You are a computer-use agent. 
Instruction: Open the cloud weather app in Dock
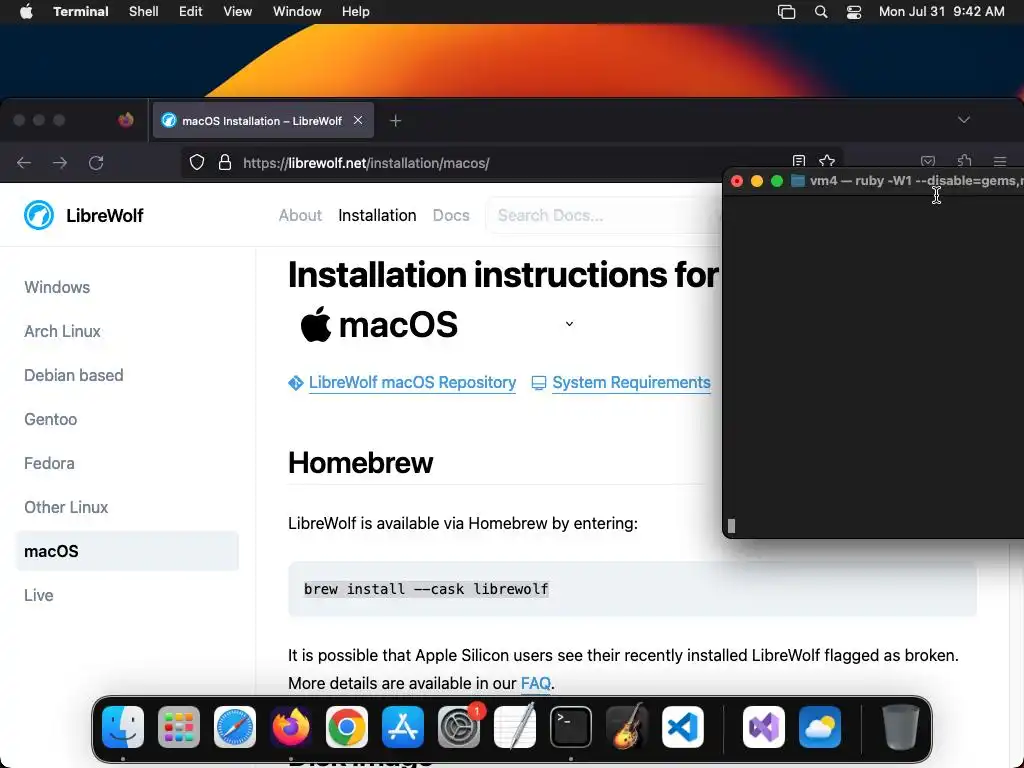[820, 727]
